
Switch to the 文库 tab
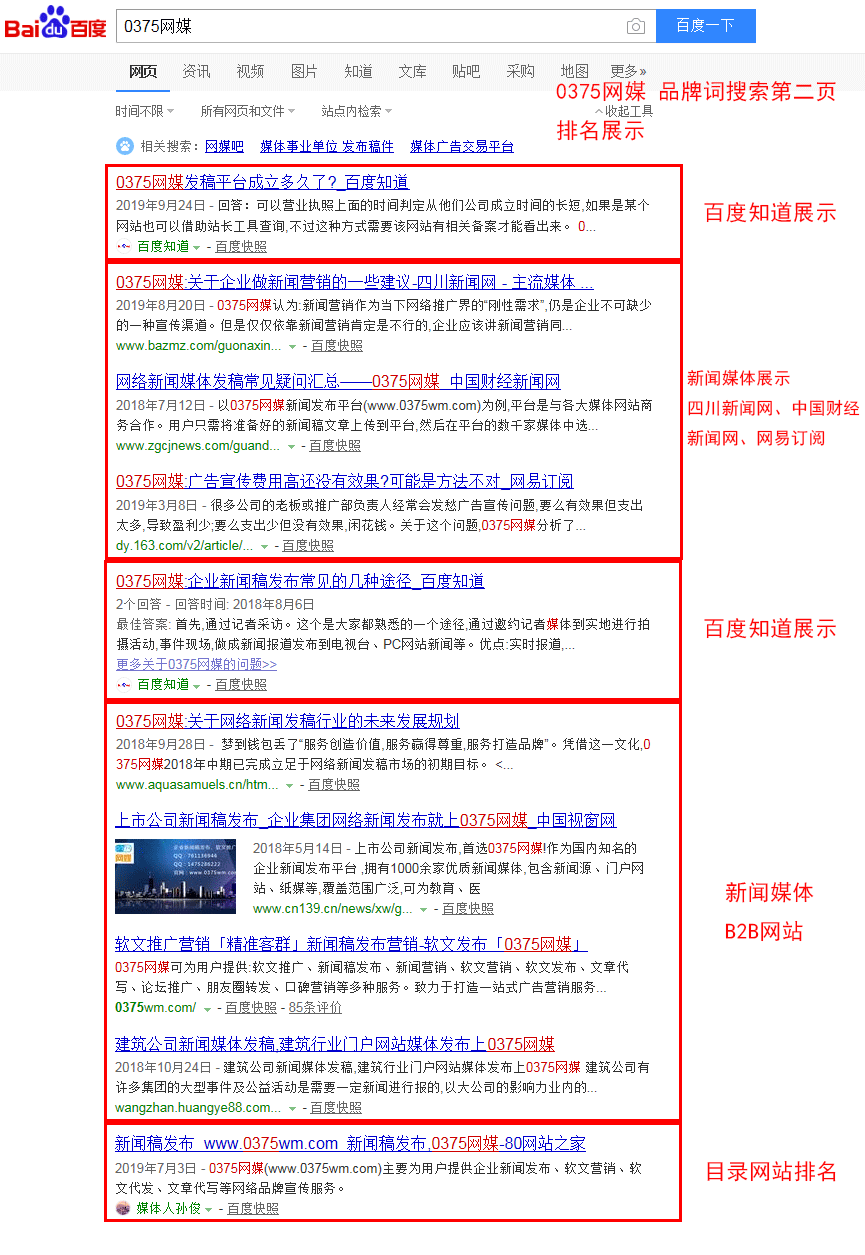(x=412, y=71)
